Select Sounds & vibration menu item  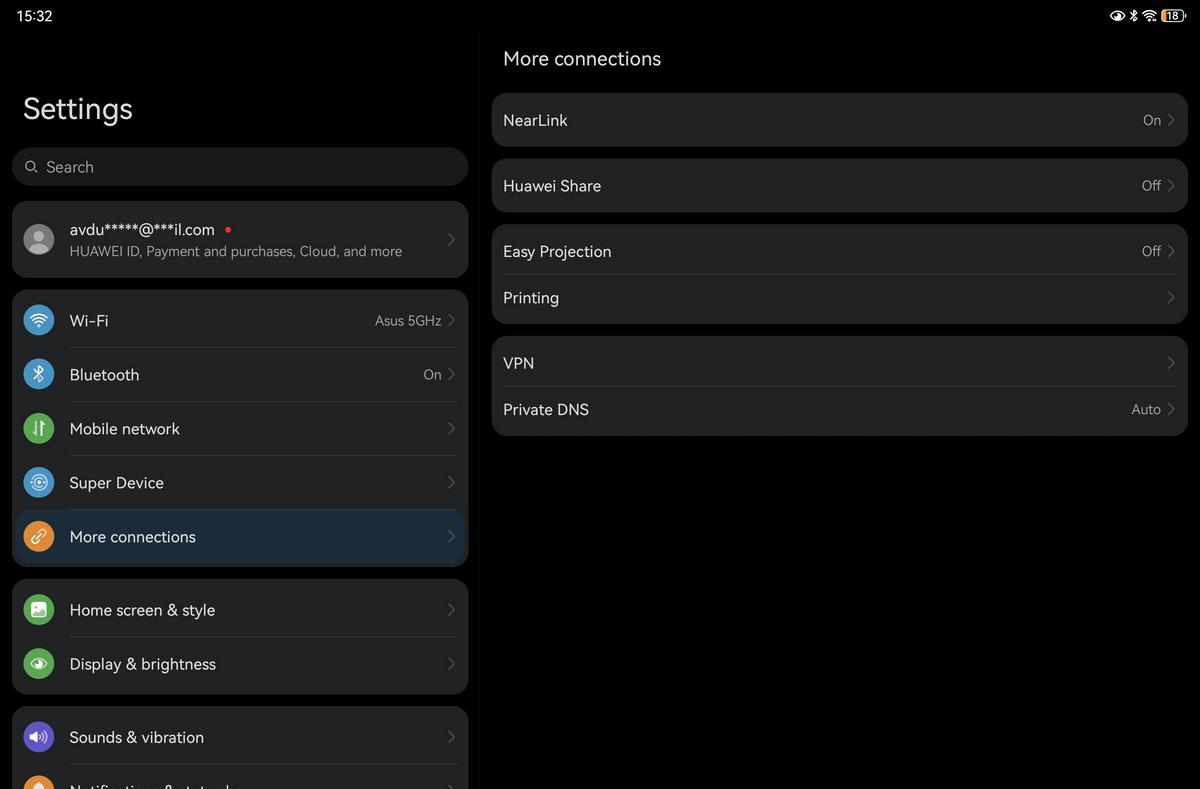click(240, 737)
